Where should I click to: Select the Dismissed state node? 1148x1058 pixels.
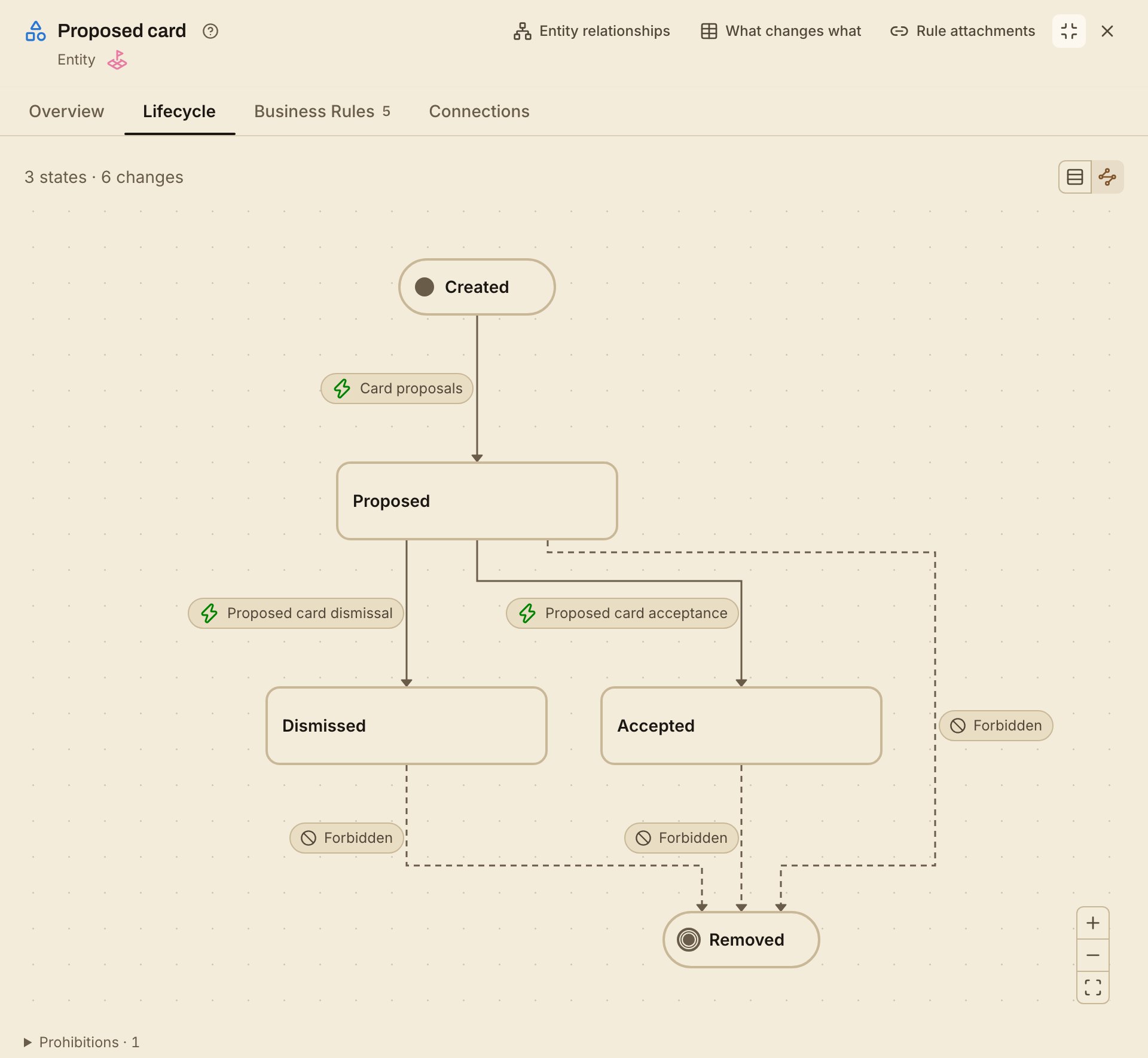point(407,726)
